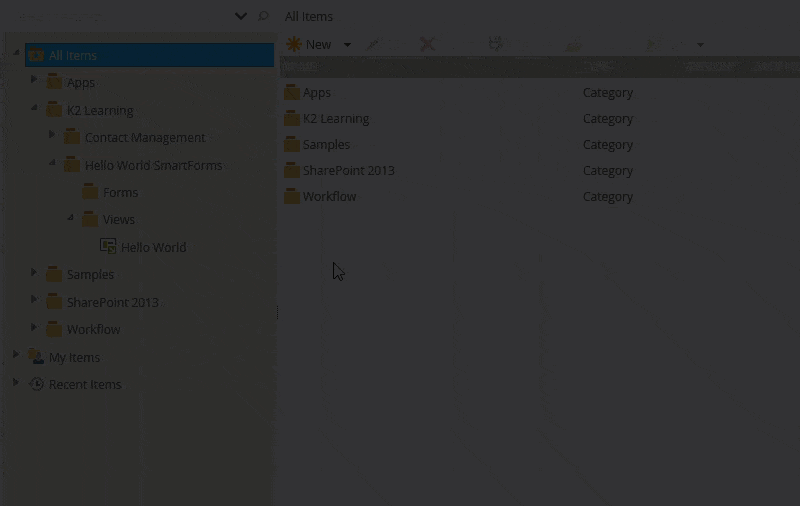Click the SharePoint 2013 folder icon in list
800x506 pixels.
(291, 170)
